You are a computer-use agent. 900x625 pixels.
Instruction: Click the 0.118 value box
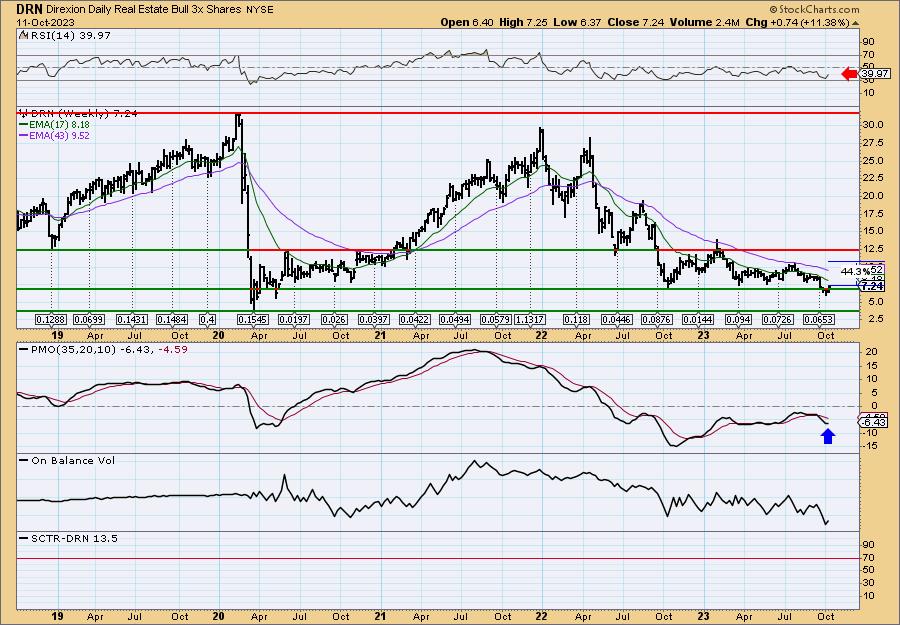pyautogui.click(x=576, y=319)
